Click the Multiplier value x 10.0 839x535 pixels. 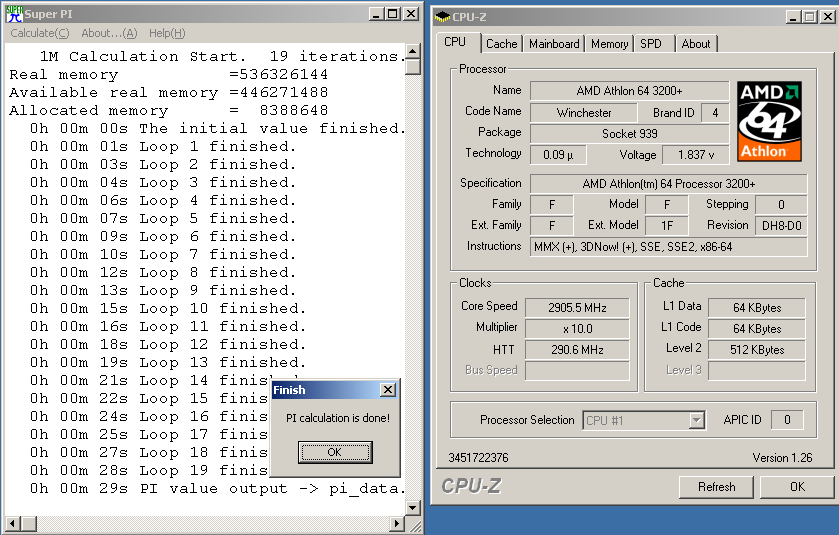tap(577, 328)
